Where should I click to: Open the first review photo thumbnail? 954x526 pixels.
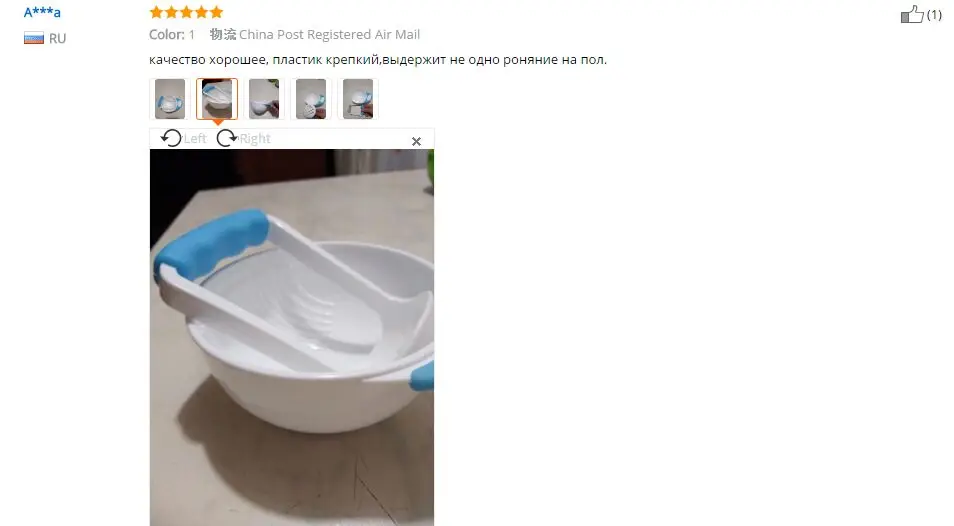pyautogui.click(x=170, y=99)
